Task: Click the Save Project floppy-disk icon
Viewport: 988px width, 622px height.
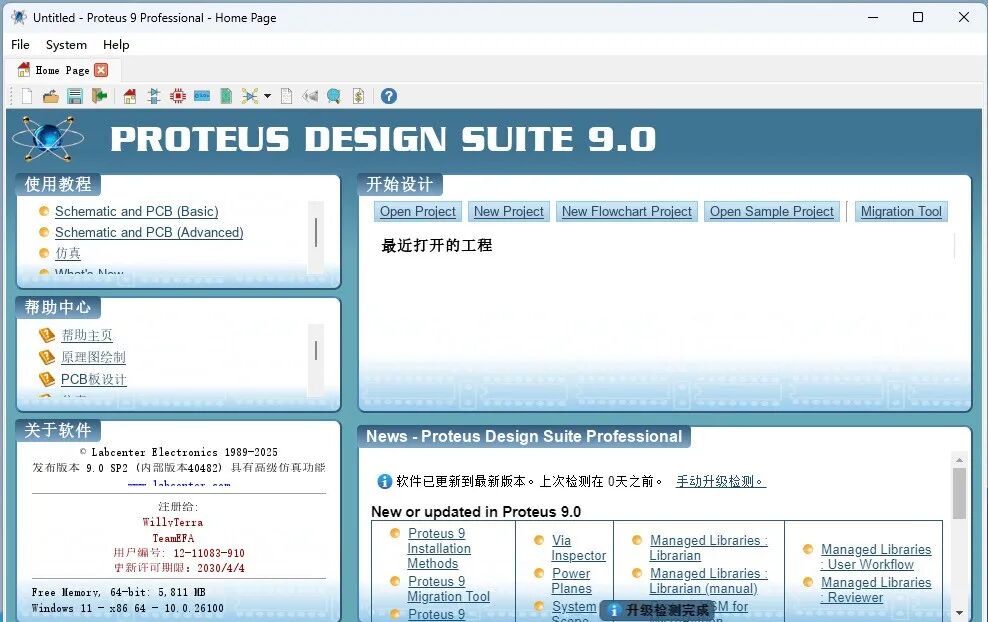Action: [75, 96]
